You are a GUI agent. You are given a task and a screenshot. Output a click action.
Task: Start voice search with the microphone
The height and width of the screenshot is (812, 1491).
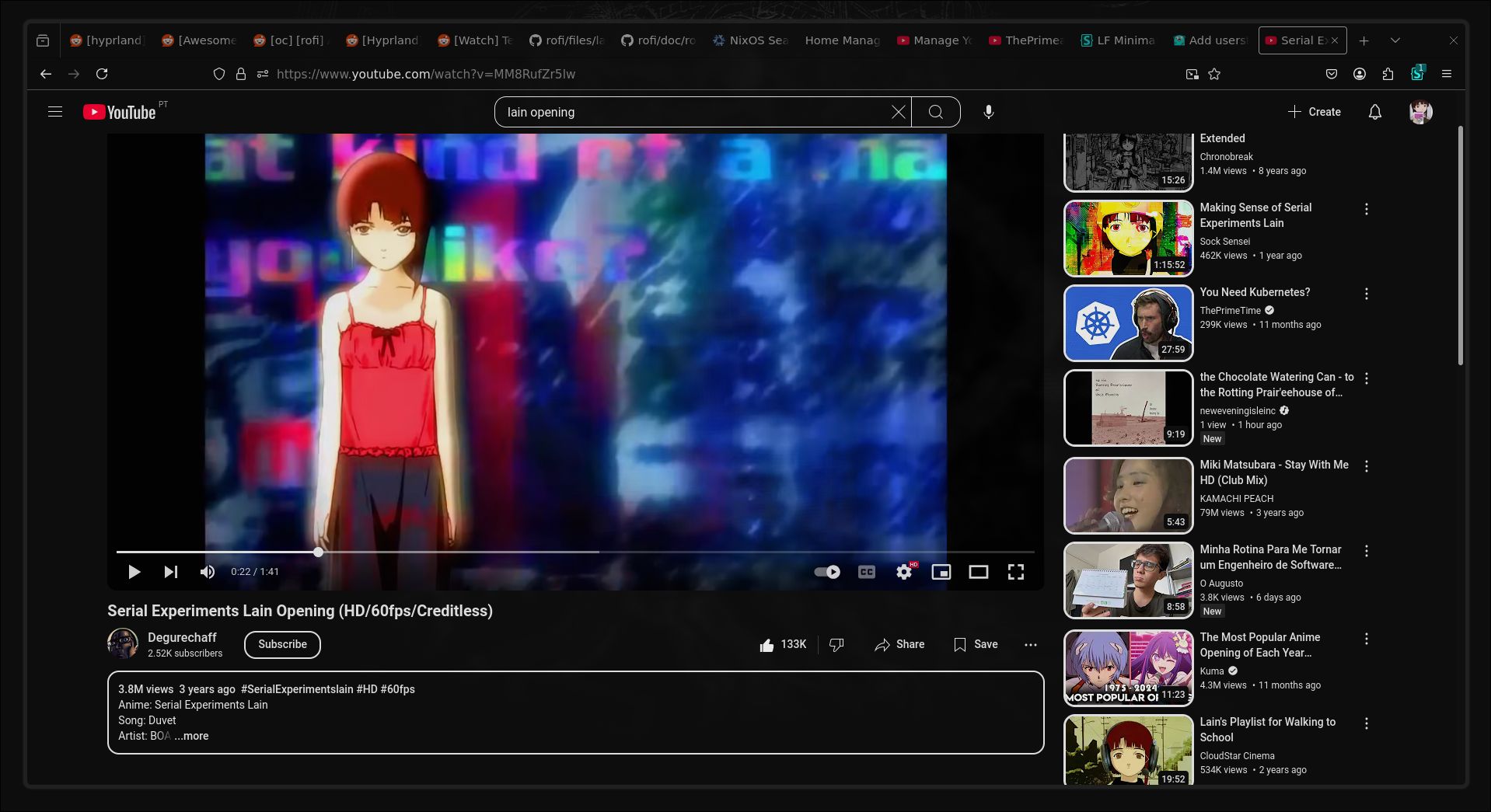(x=988, y=112)
